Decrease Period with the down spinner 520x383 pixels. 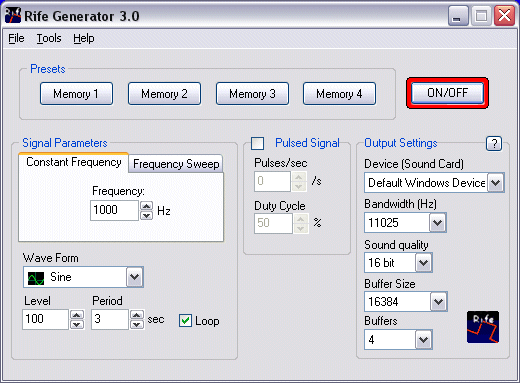click(x=137, y=324)
